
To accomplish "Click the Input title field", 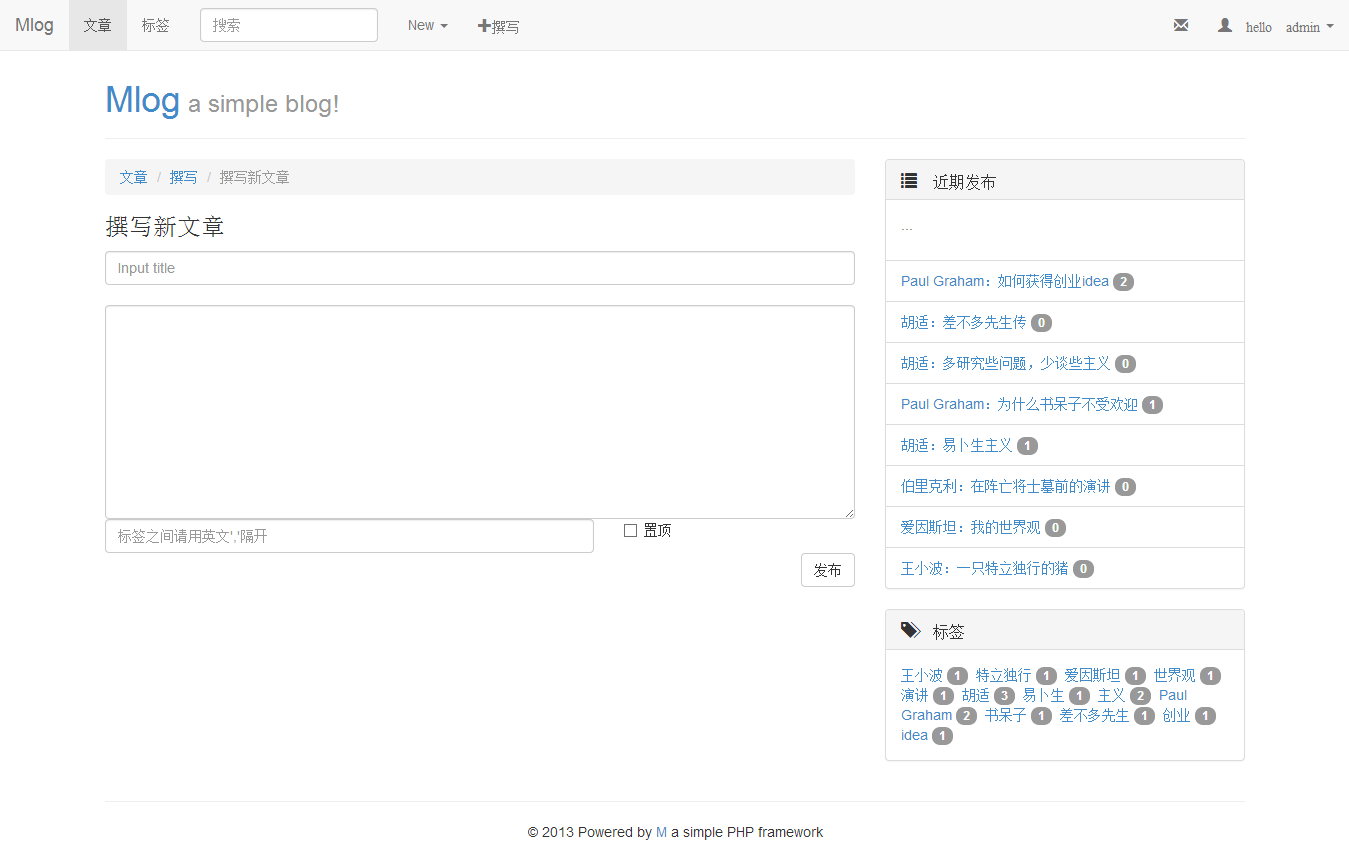I will (x=479, y=268).
